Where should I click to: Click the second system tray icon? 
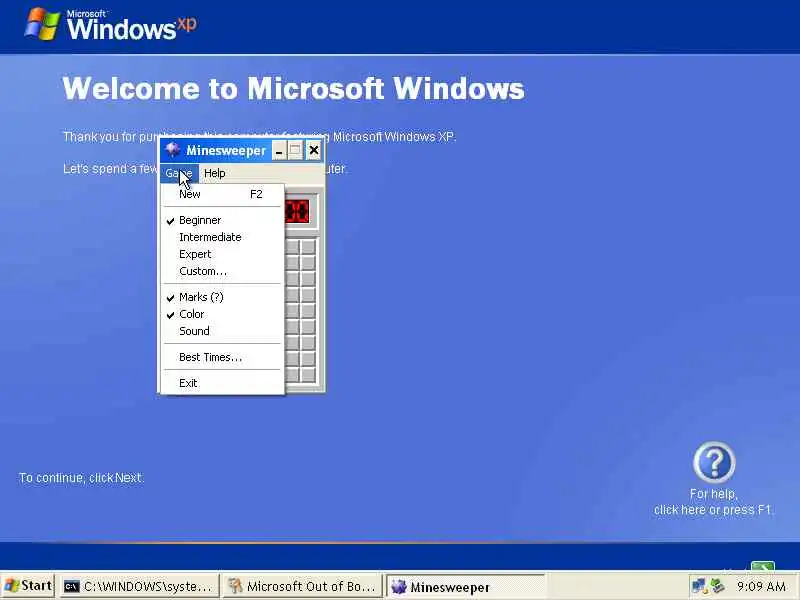(x=717, y=586)
